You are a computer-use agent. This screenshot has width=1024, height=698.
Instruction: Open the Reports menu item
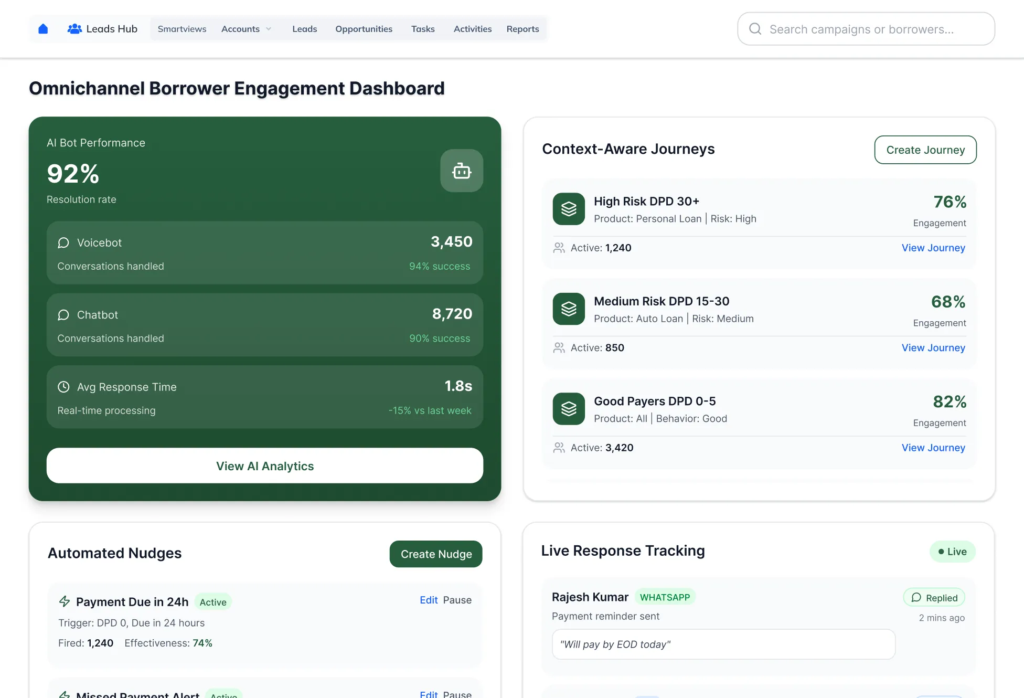pyautogui.click(x=522, y=29)
